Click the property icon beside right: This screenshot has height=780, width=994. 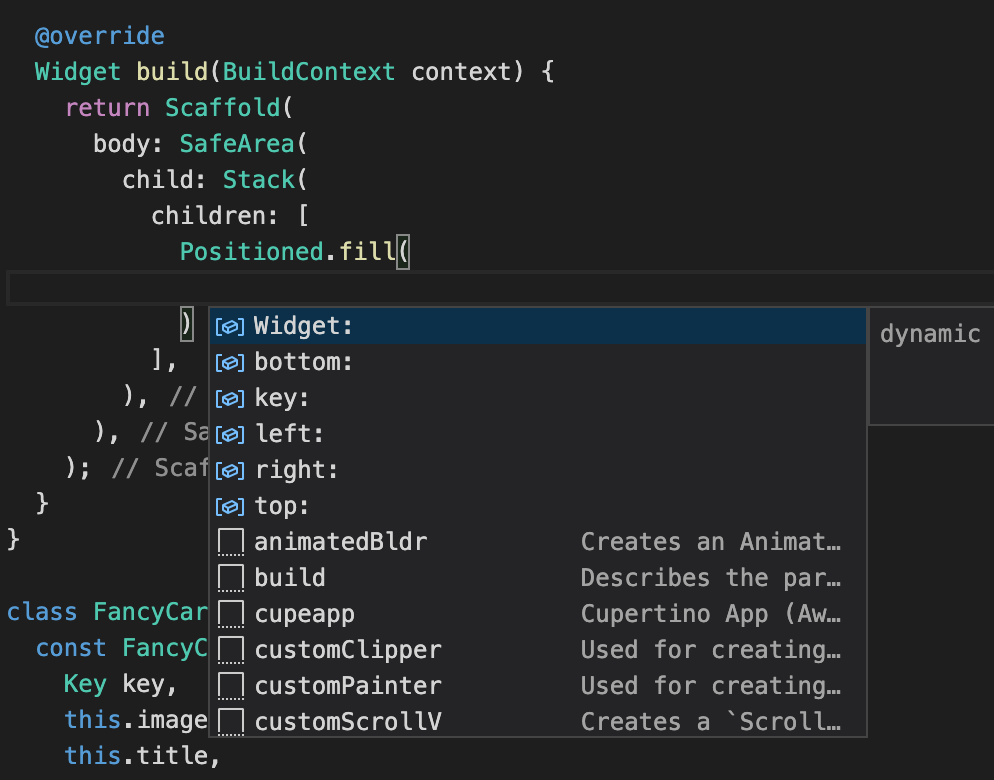tap(230, 469)
